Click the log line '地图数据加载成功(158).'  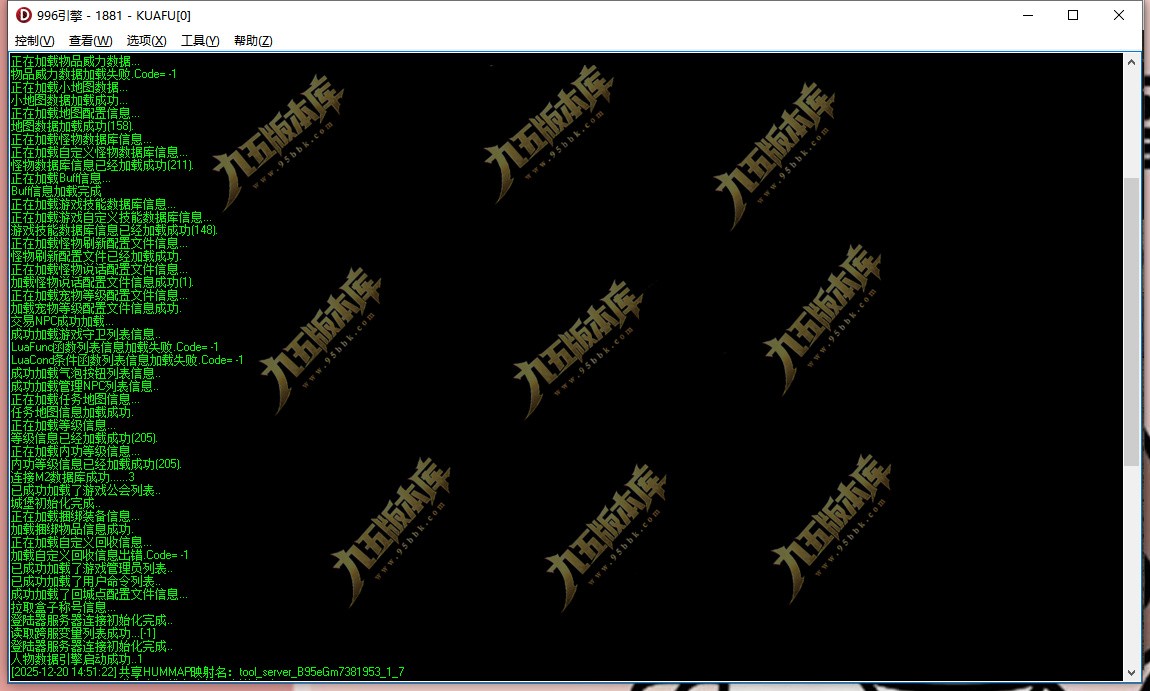click(72, 126)
